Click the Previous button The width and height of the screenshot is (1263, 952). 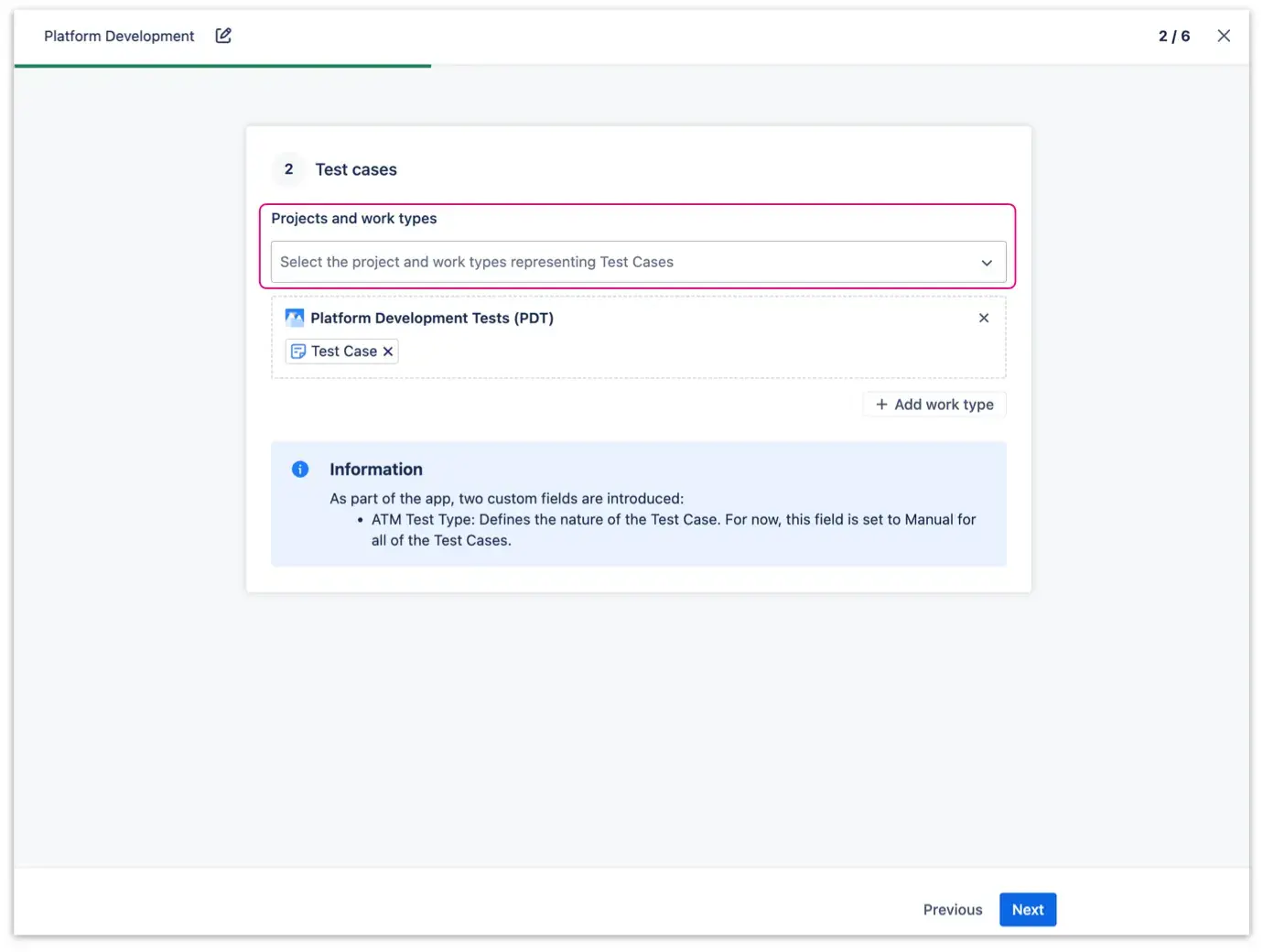(952, 909)
